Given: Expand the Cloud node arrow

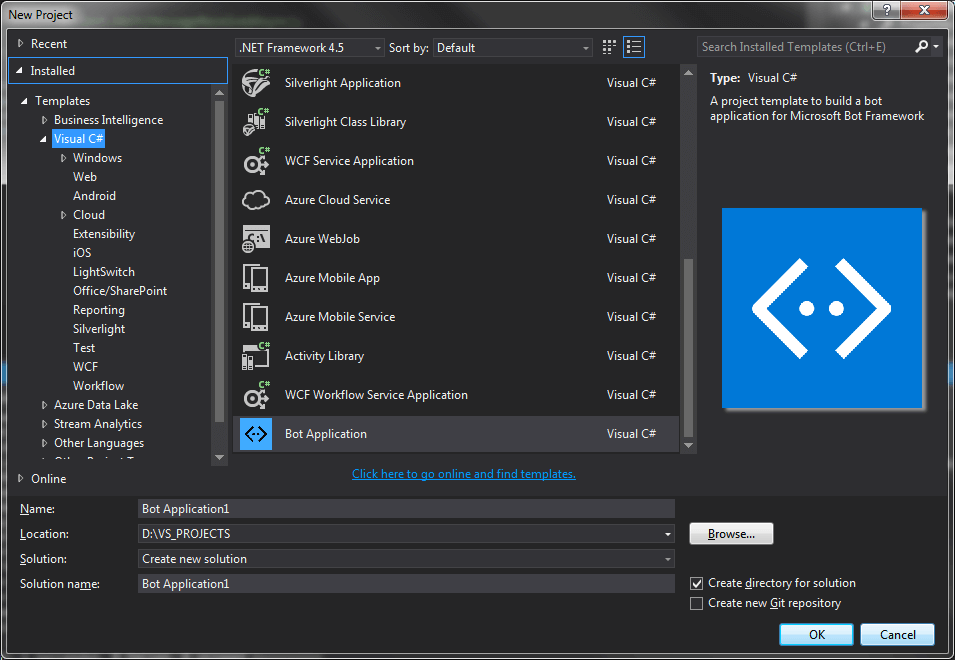Looking at the screenshot, I should [63, 215].
